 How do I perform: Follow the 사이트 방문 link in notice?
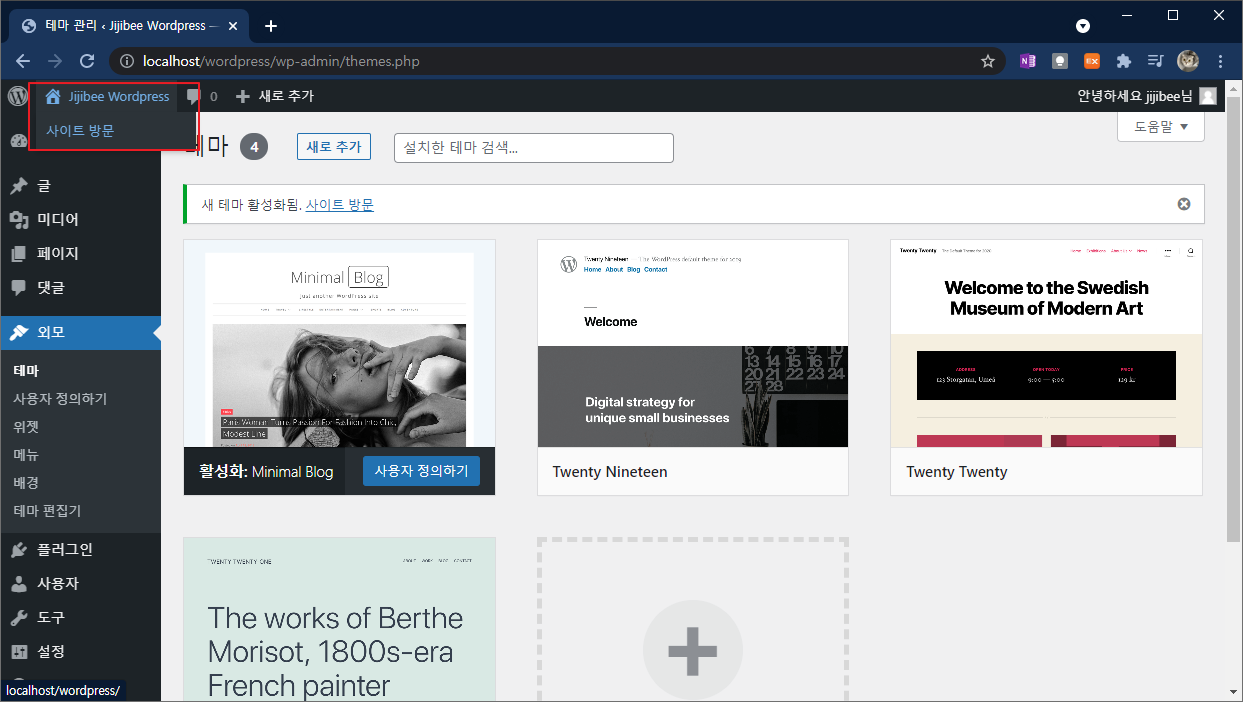click(x=340, y=204)
